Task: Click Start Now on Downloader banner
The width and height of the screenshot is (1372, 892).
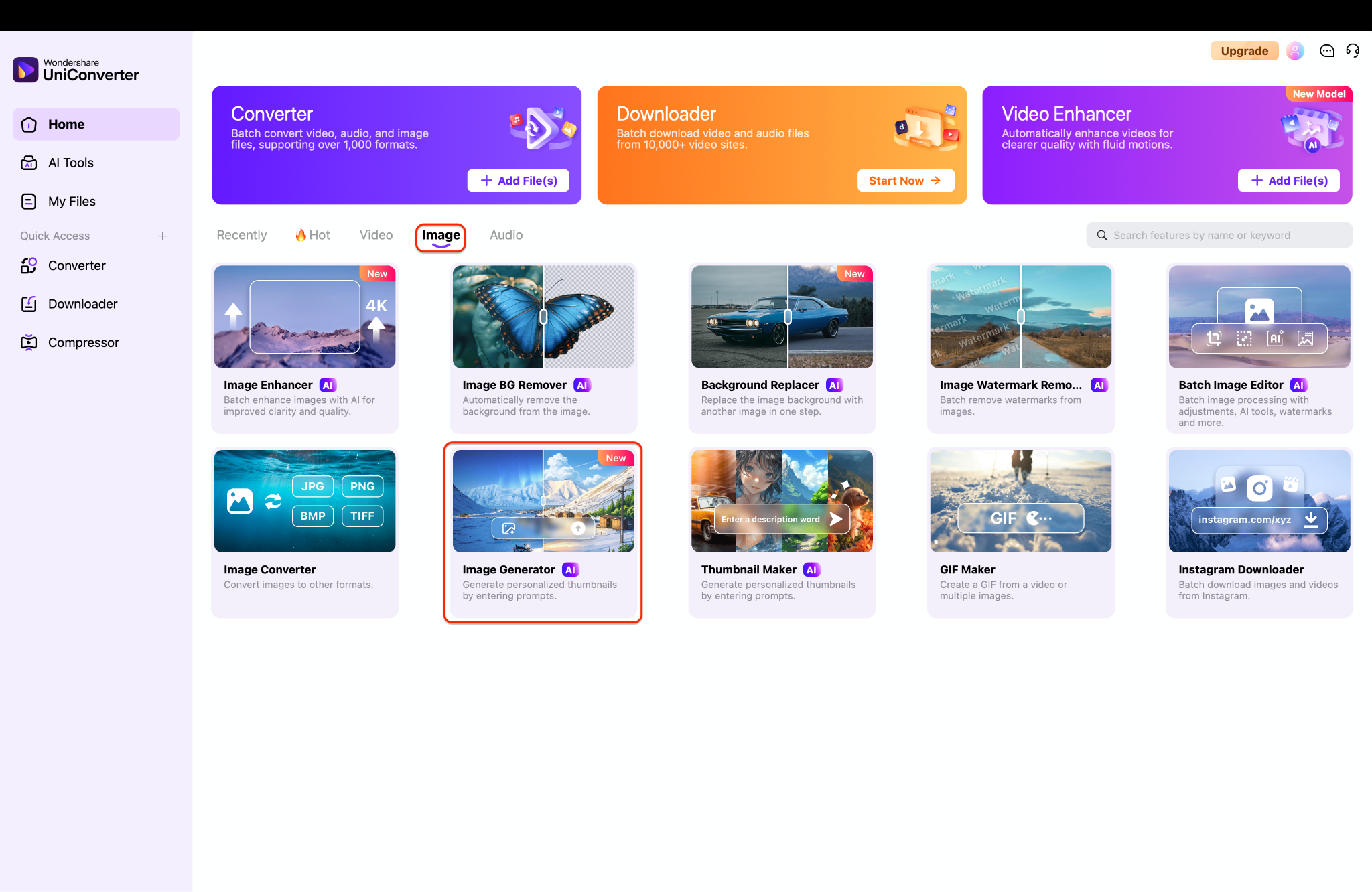Action: click(906, 181)
